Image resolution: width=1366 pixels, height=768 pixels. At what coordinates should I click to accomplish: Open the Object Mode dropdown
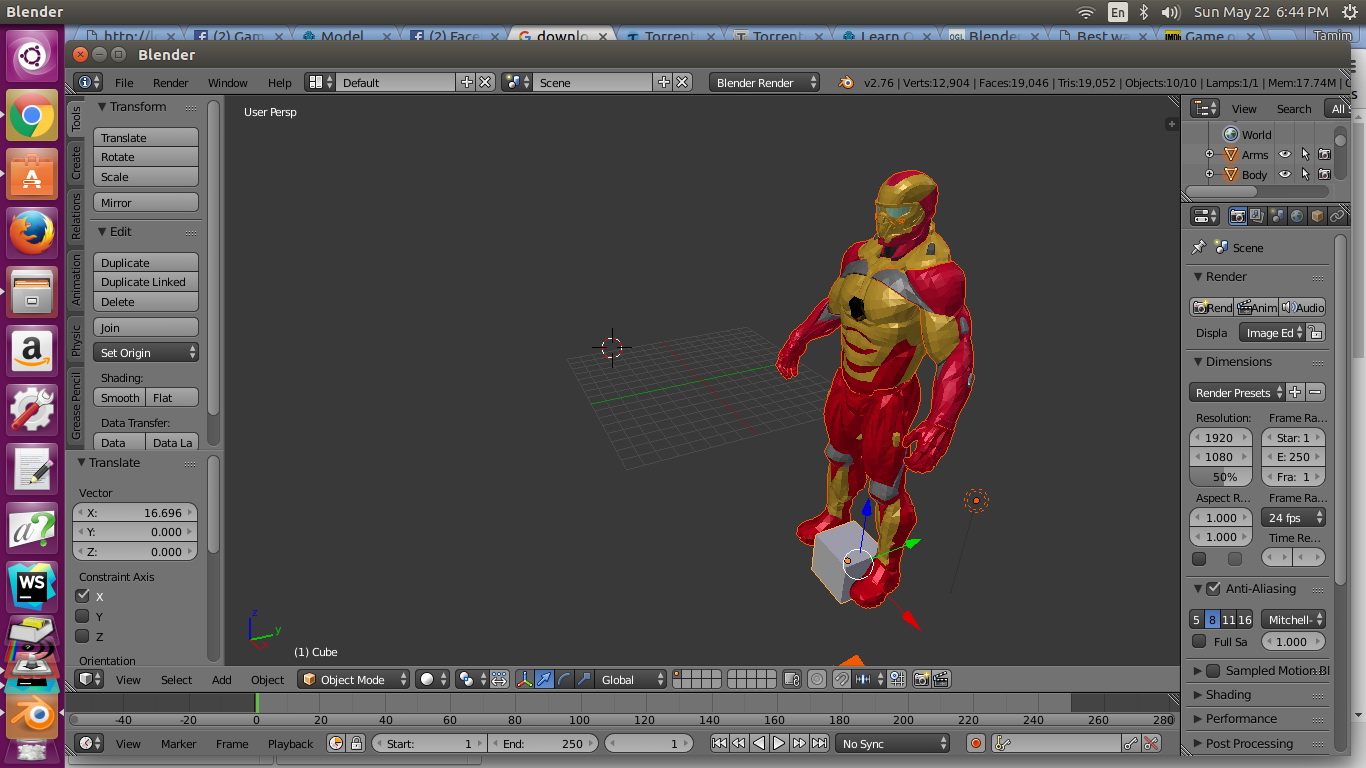pos(354,679)
